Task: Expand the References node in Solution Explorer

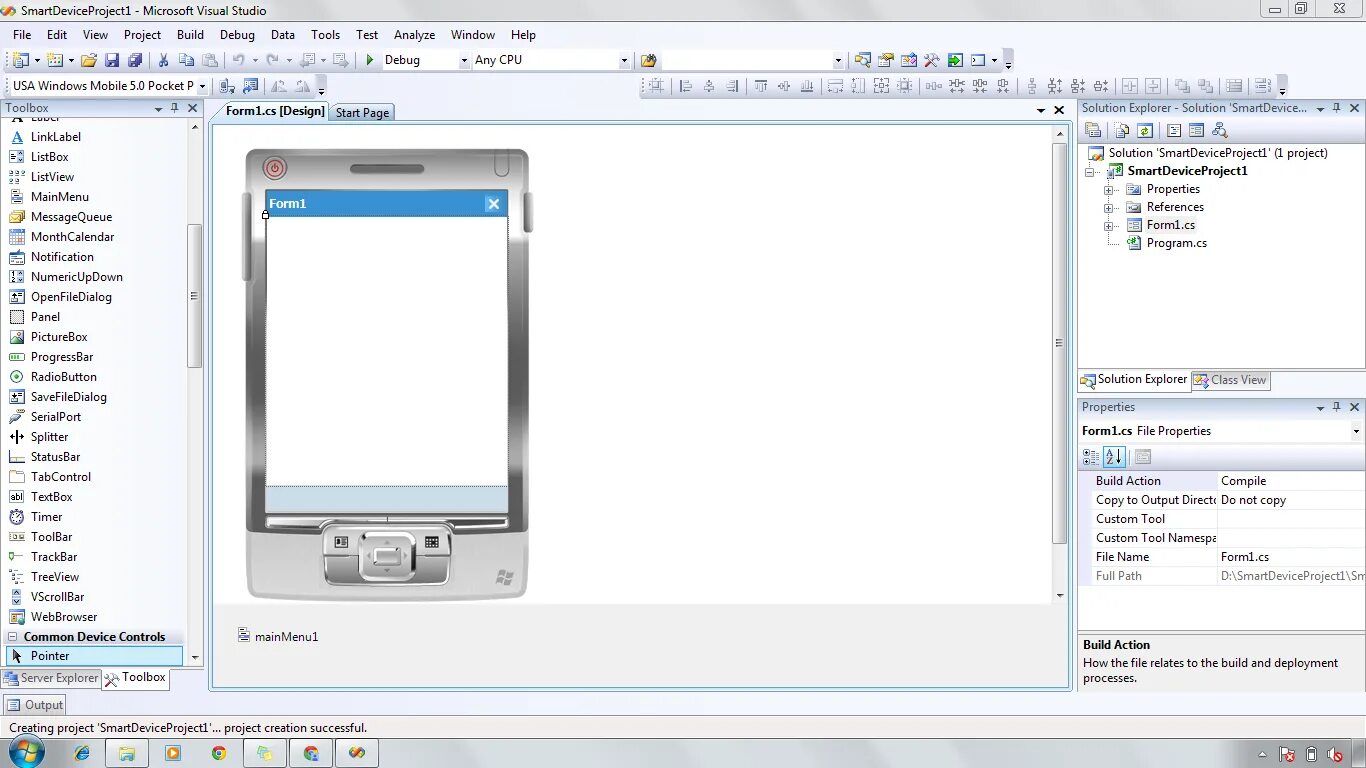Action: click(x=1109, y=207)
